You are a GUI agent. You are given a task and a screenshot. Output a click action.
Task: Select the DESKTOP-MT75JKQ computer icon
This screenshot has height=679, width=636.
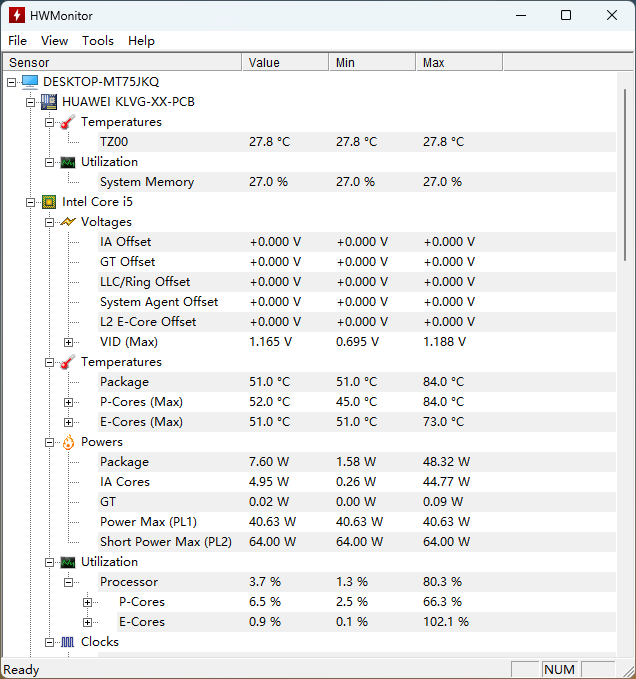[30, 81]
